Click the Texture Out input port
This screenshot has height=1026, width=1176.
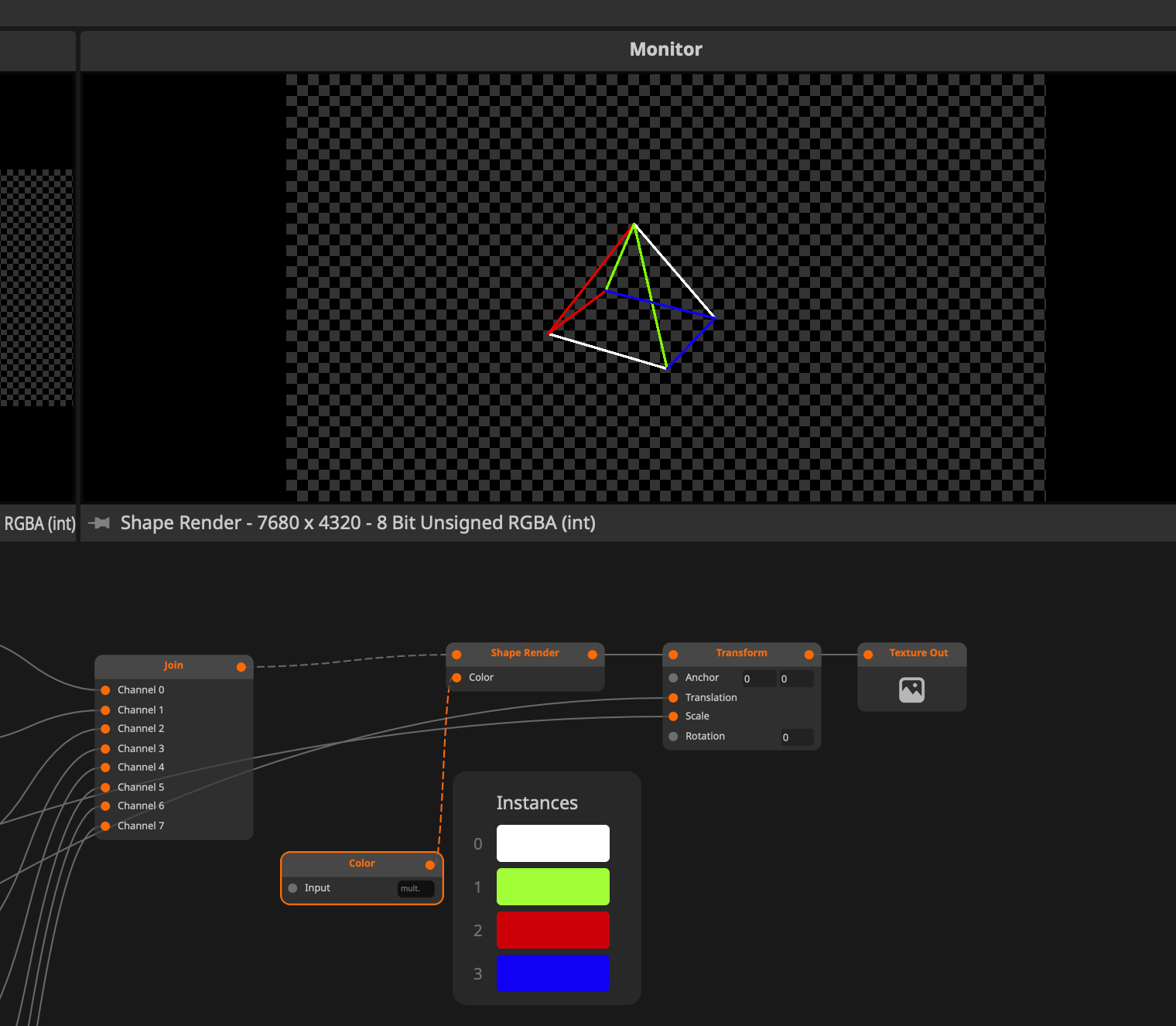(868, 655)
